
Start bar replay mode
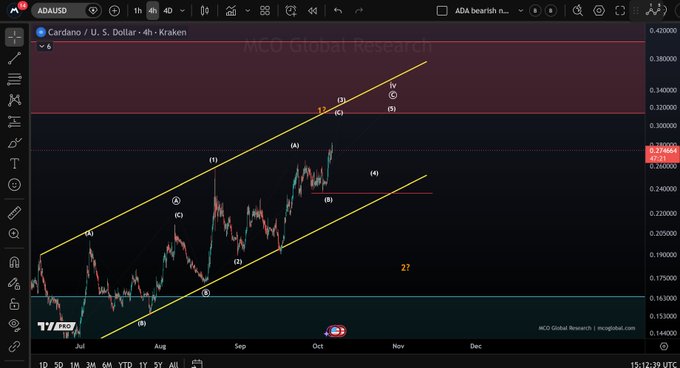click(312, 11)
